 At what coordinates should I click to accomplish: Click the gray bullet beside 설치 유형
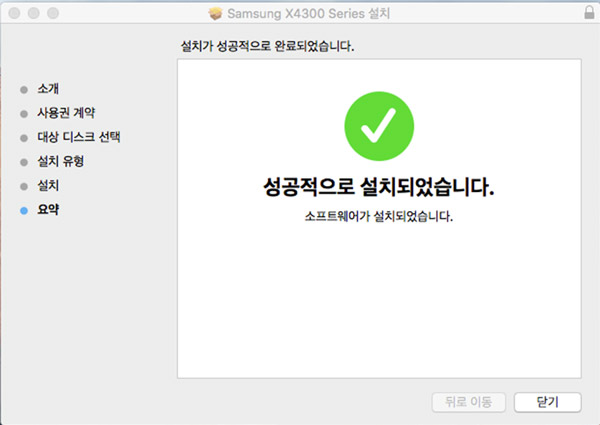pos(24,162)
